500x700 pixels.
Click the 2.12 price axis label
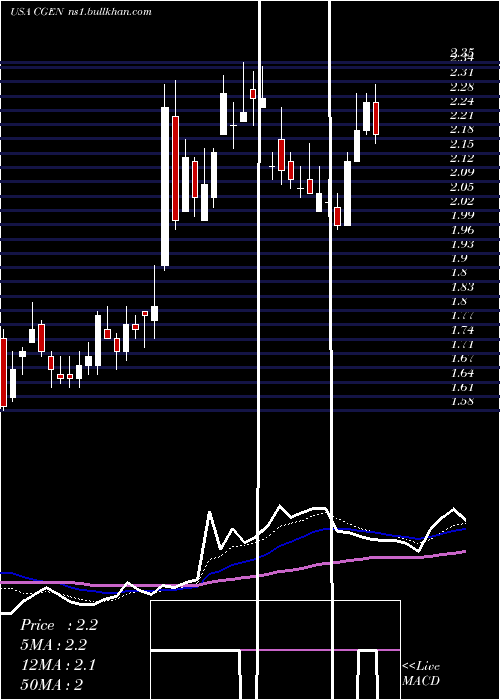click(462, 158)
